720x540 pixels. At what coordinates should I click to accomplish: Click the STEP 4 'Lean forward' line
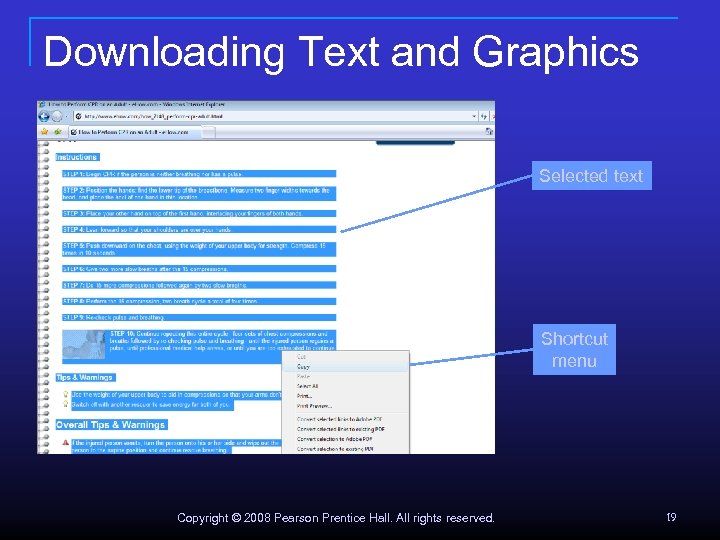199,230
